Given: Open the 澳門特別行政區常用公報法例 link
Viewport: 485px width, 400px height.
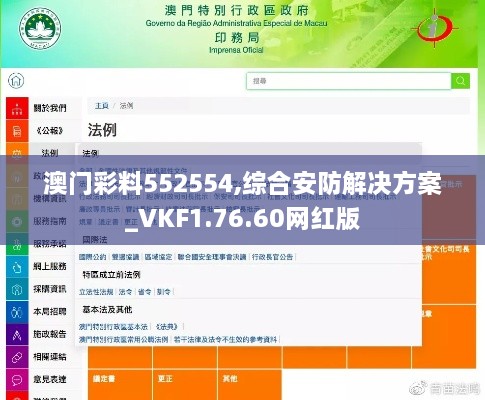Looking at the screenshot, I should click(123, 340).
